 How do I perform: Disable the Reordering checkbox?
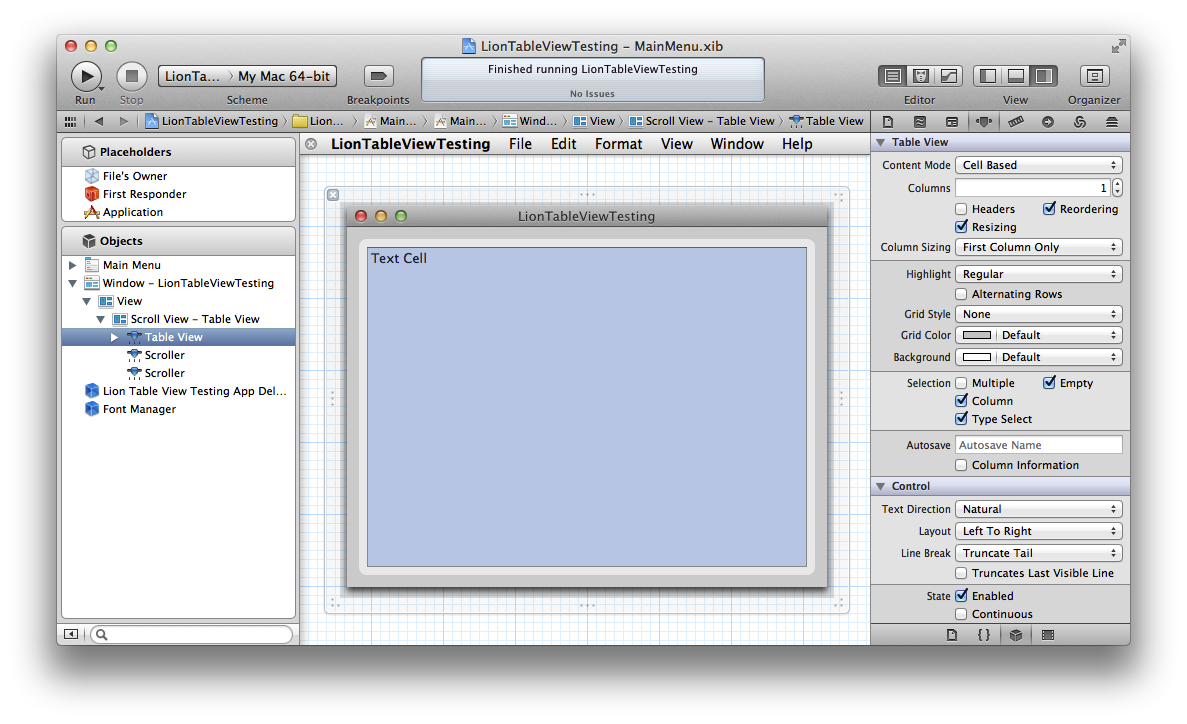[x=1049, y=208]
